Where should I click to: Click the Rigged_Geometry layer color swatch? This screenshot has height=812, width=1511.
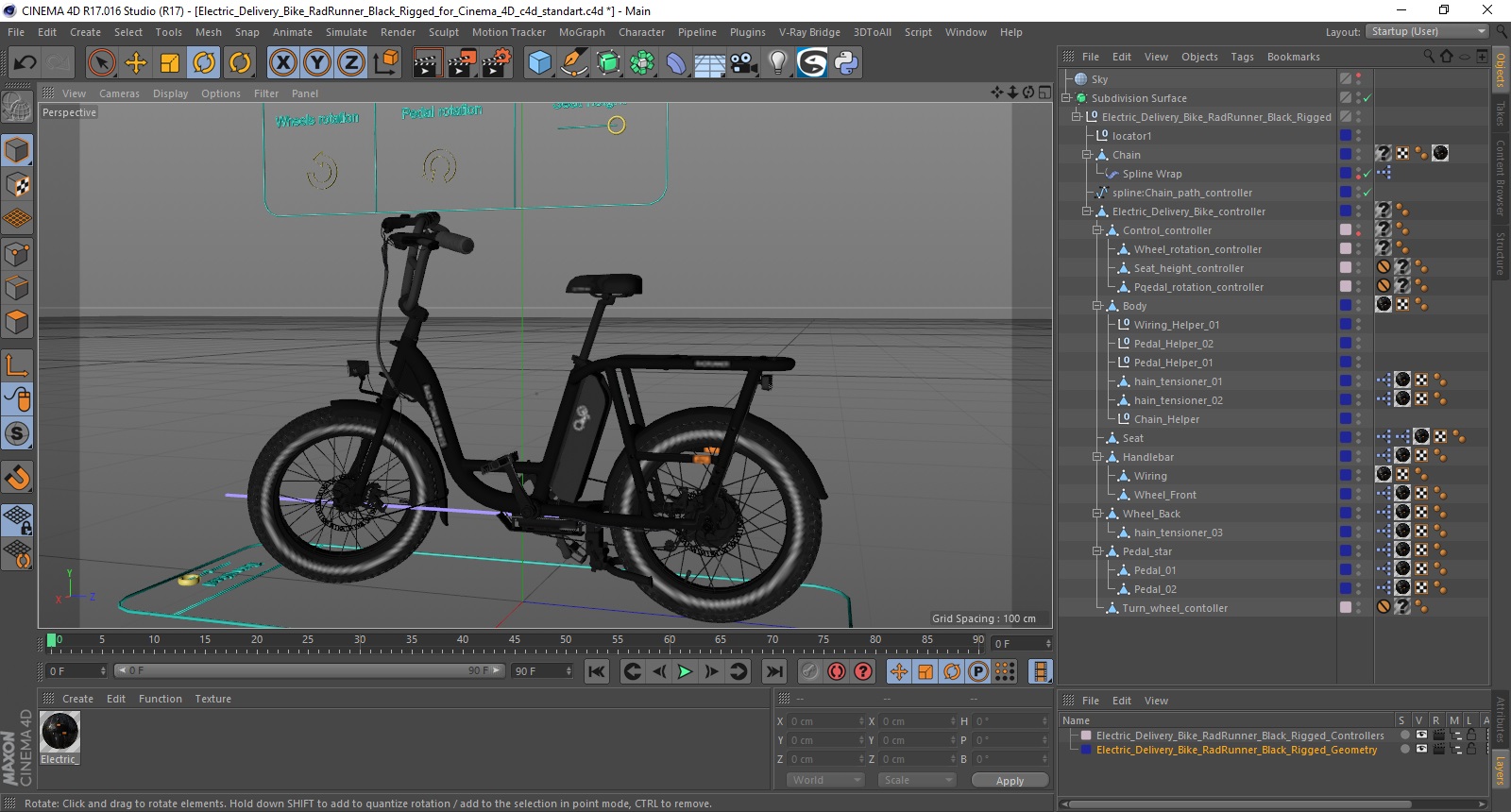tap(1086, 750)
